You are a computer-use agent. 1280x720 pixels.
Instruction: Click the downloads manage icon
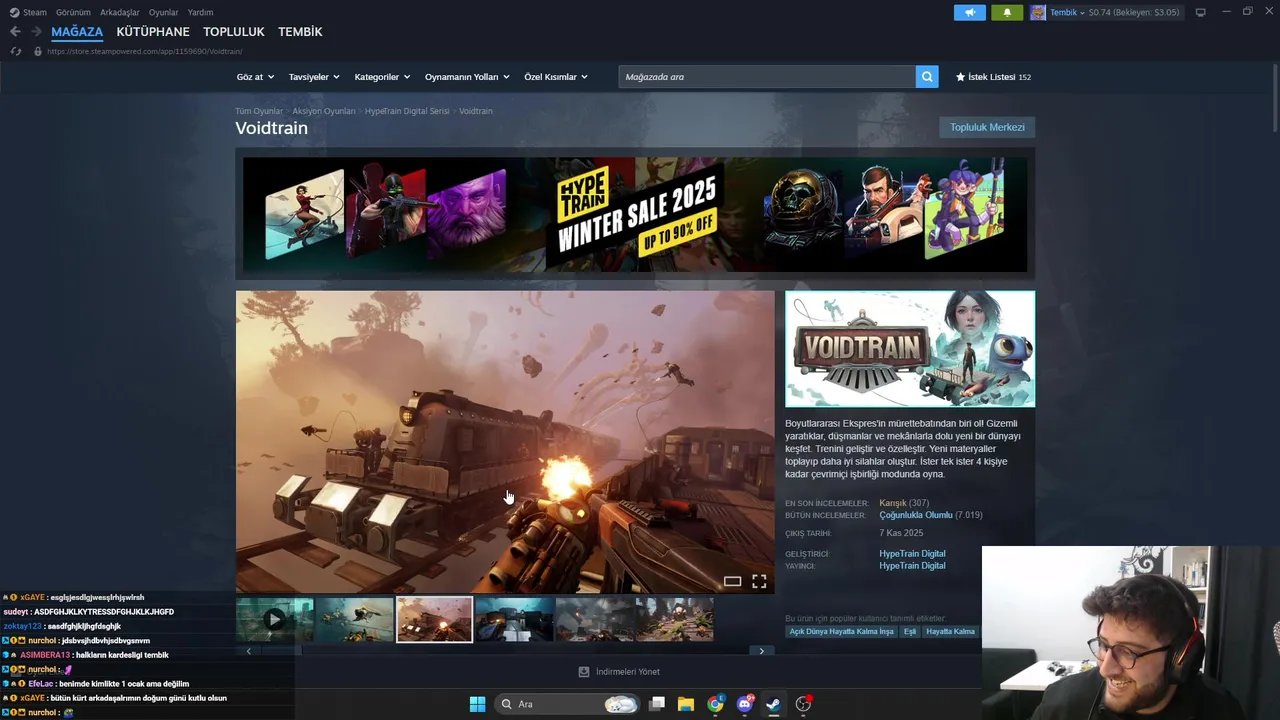[x=584, y=672]
